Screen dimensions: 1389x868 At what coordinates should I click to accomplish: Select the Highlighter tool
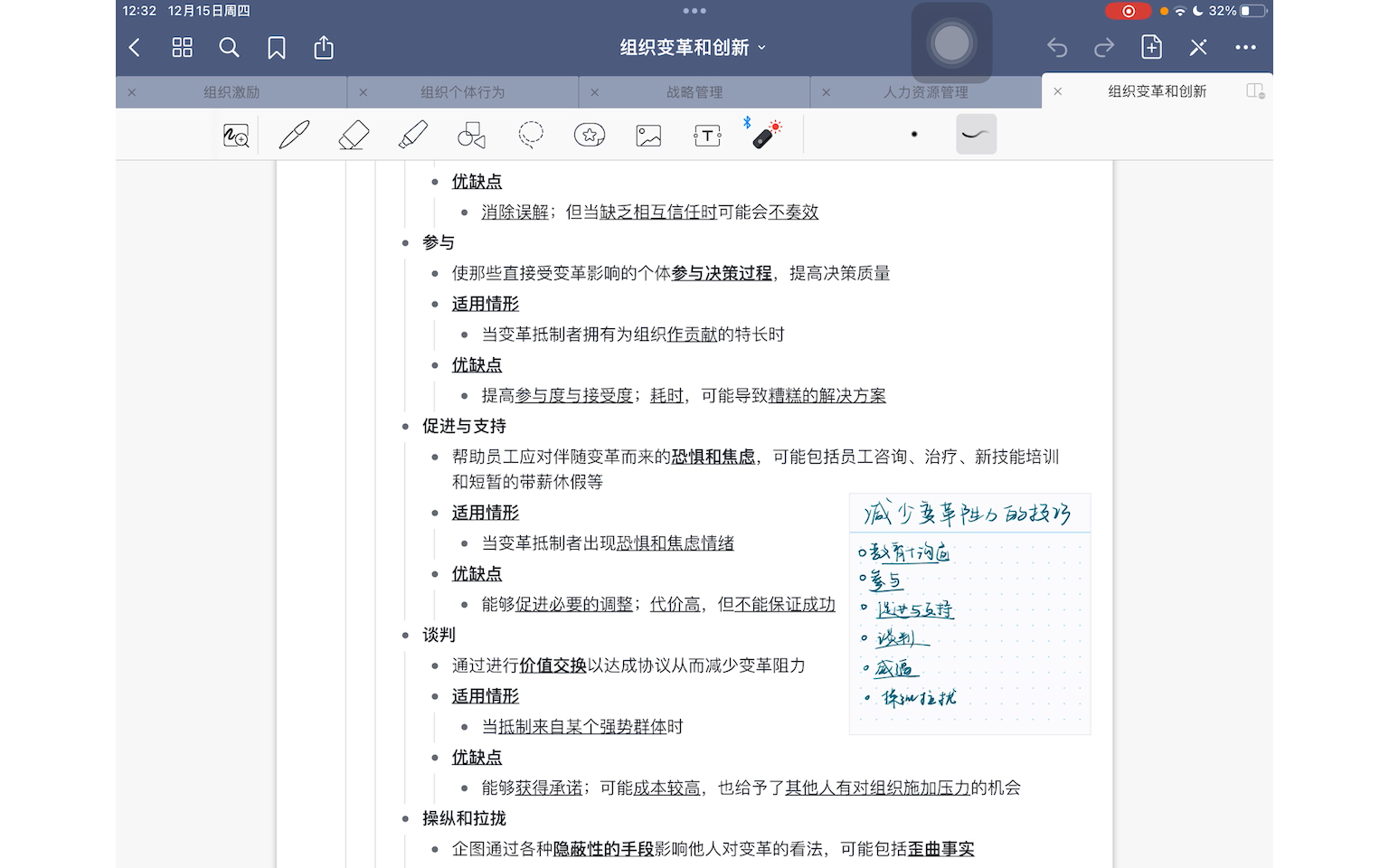(412, 135)
